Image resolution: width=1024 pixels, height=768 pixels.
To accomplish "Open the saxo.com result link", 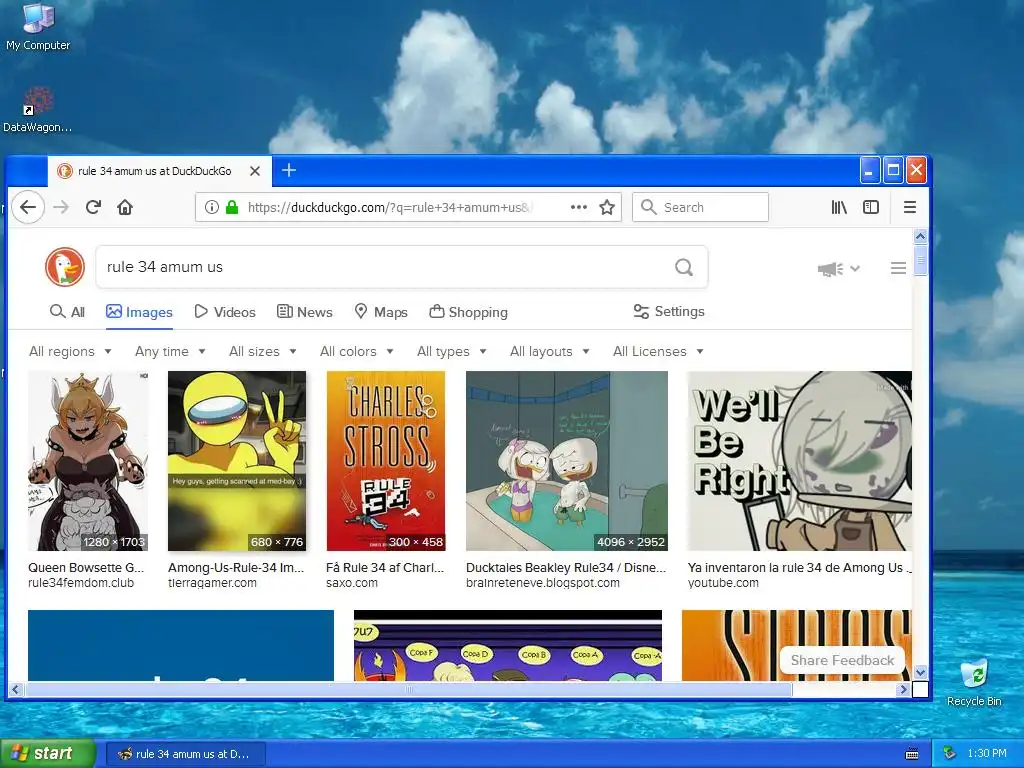I will pyautogui.click(x=352, y=583).
